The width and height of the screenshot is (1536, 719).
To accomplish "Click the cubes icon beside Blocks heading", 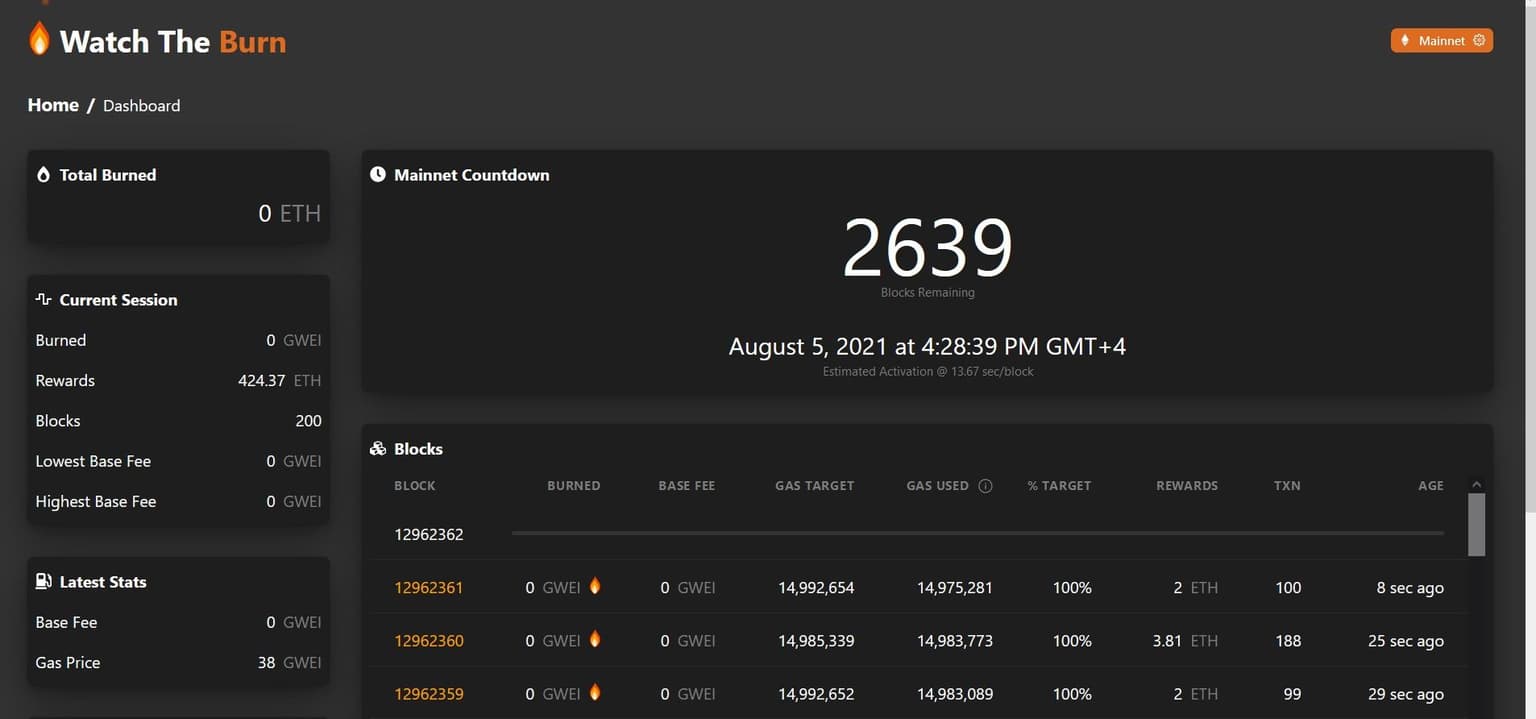I will [378, 449].
